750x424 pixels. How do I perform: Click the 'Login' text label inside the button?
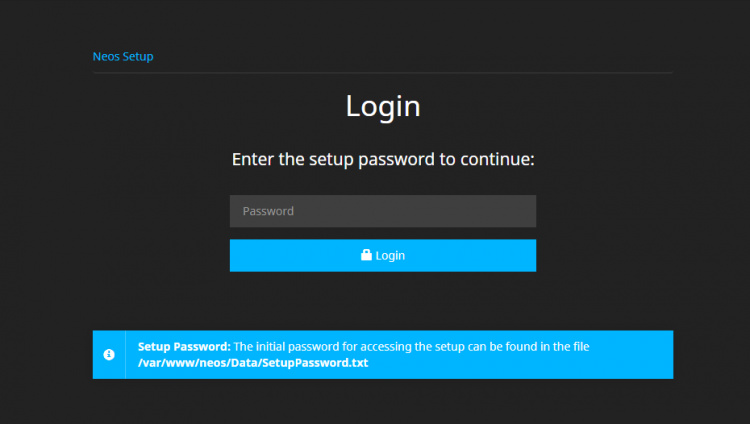390,255
